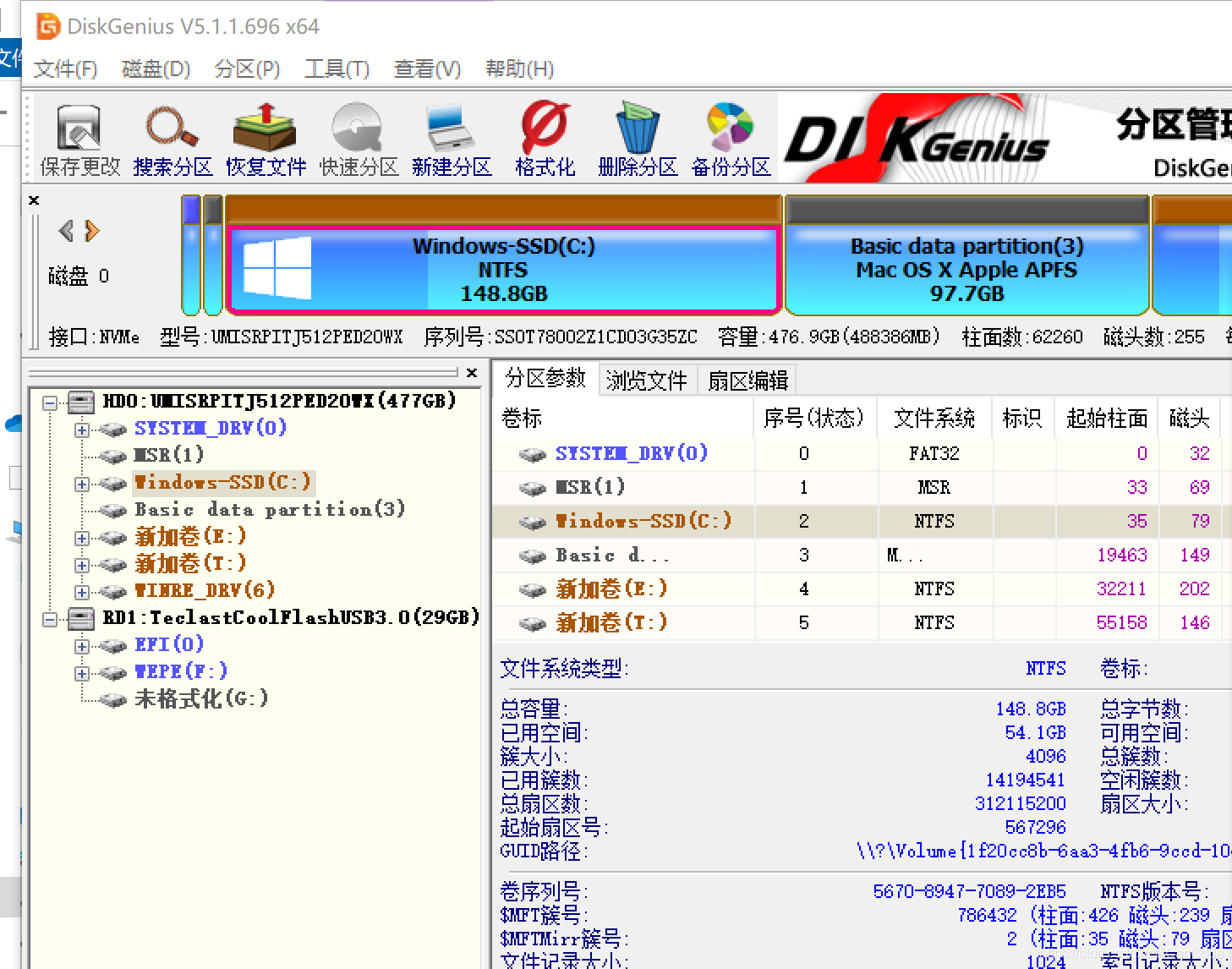Click drive icon next to SYSTEM_DRV(0) in table

click(533, 455)
